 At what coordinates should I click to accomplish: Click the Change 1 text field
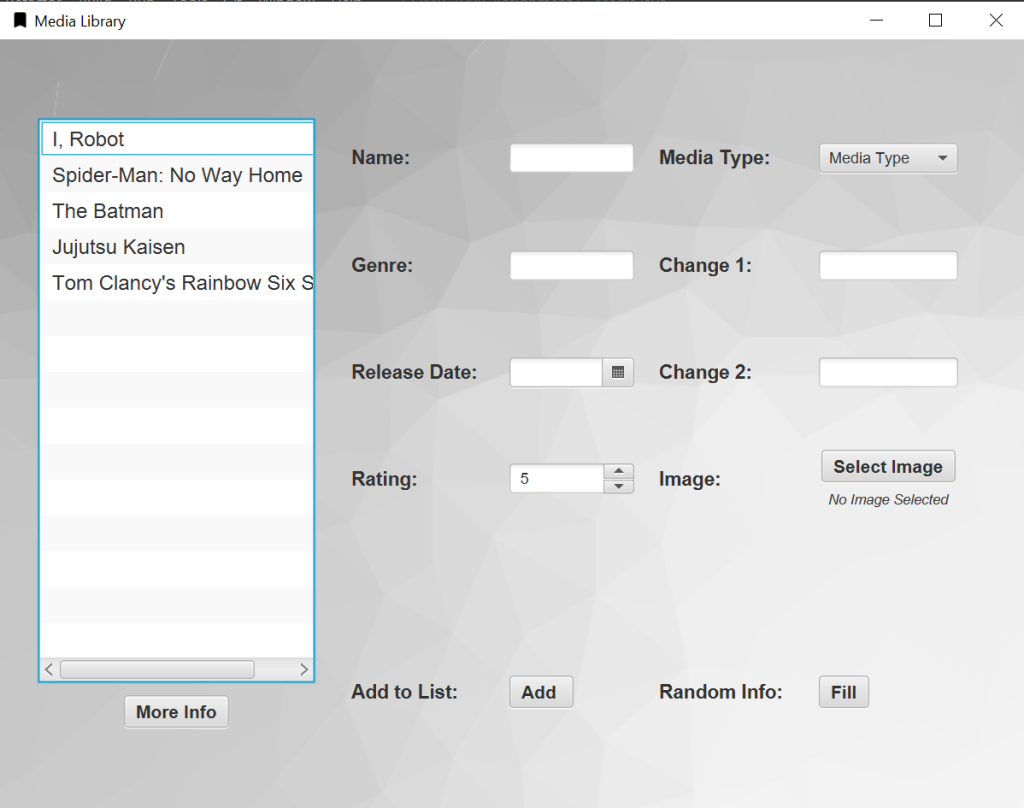(x=887, y=265)
